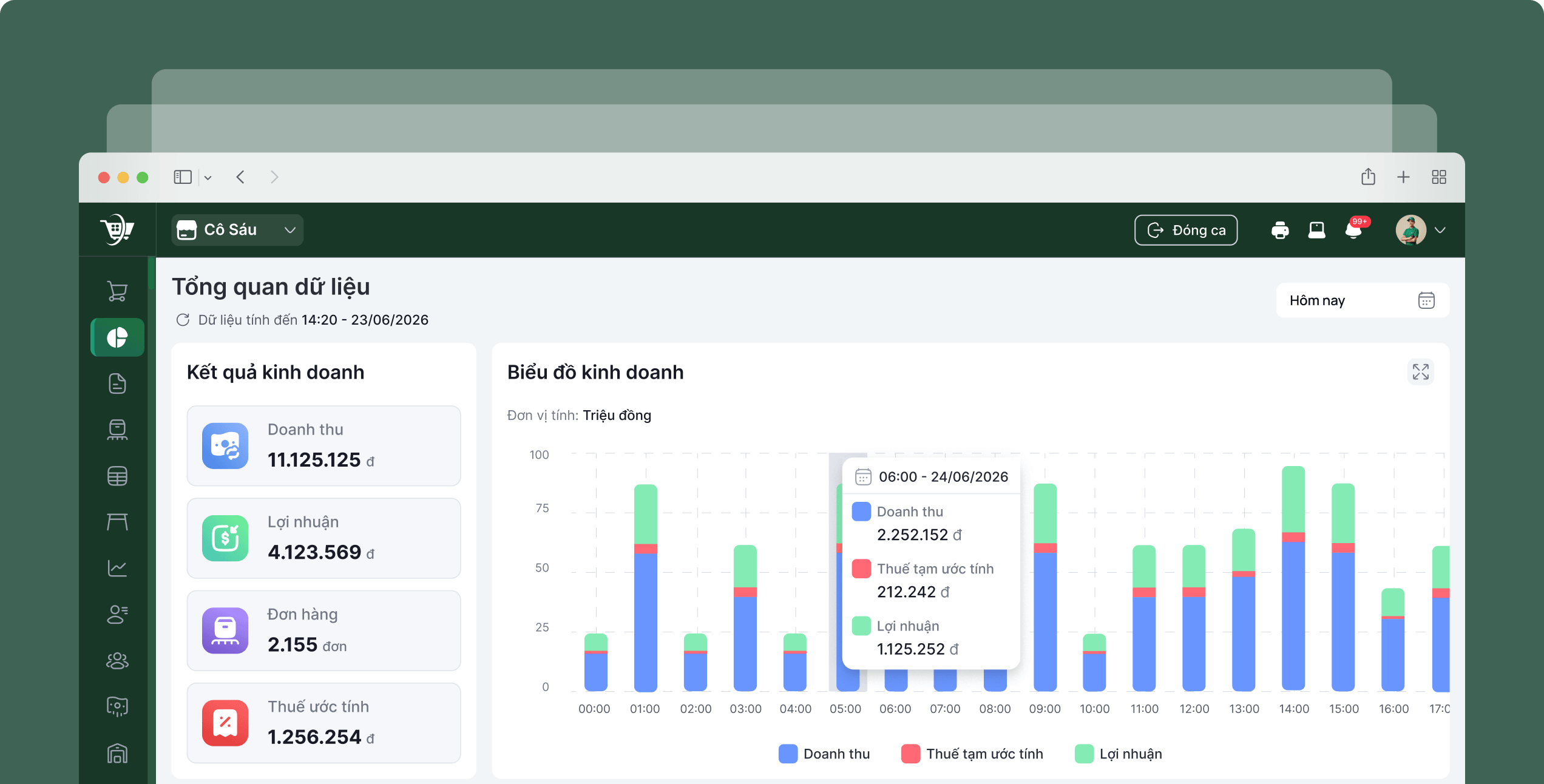Select the 14:00 bar in chart

coord(1293,578)
